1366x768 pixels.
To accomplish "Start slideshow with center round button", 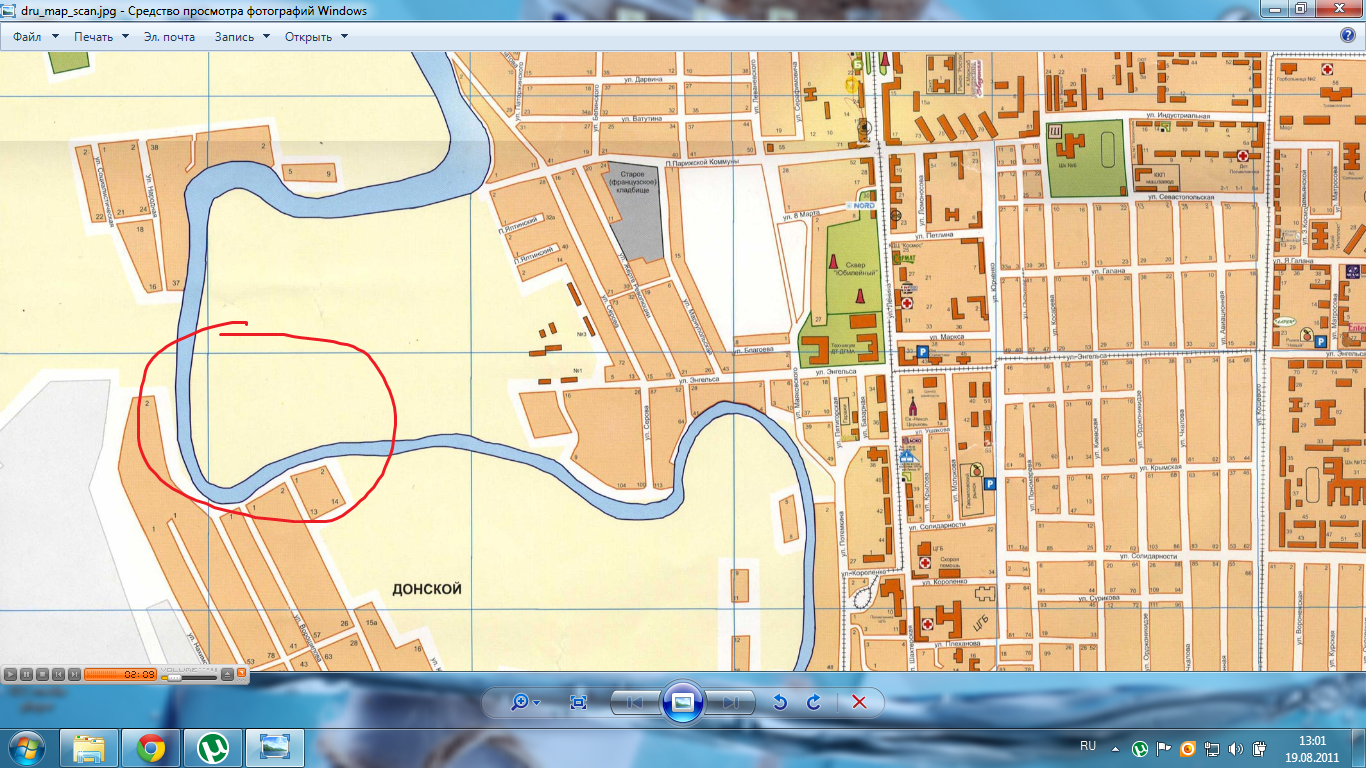I will [x=683, y=702].
